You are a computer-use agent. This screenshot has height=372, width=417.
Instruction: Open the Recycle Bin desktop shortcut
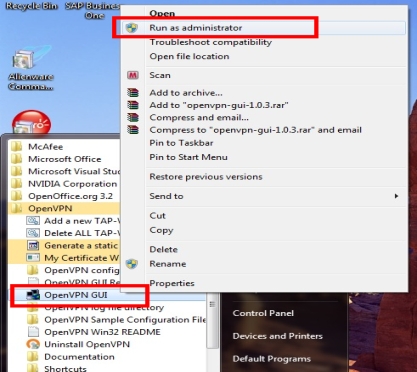(x=32, y=6)
